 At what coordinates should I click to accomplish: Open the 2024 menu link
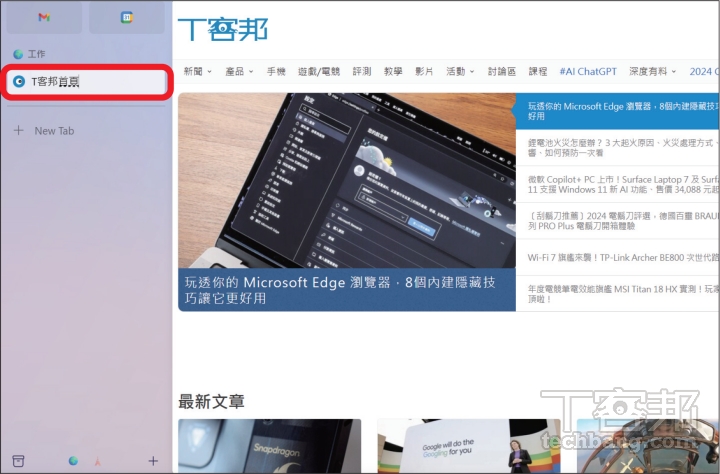(704, 72)
